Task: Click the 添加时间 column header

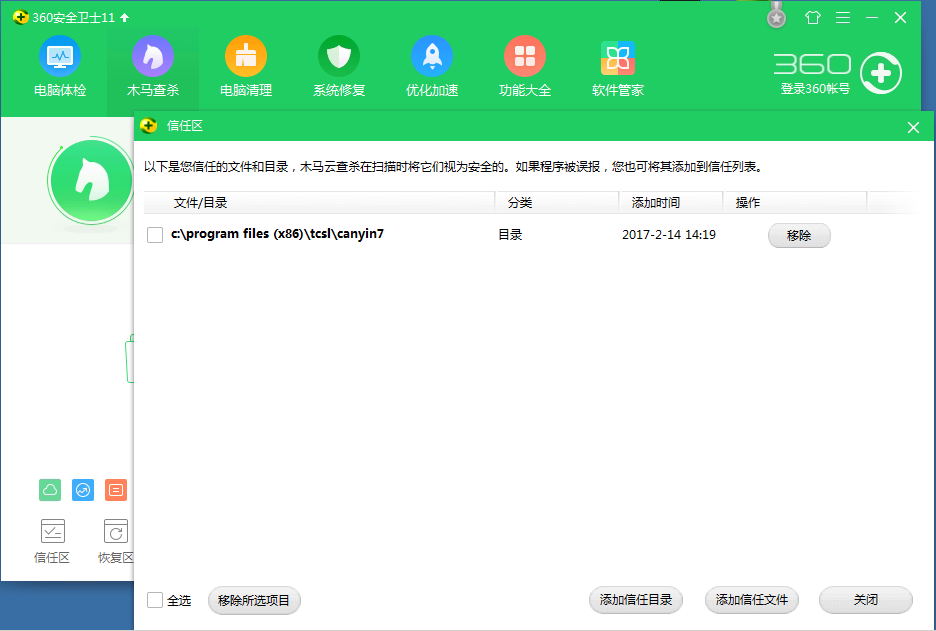Action: pyautogui.click(x=671, y=202)
